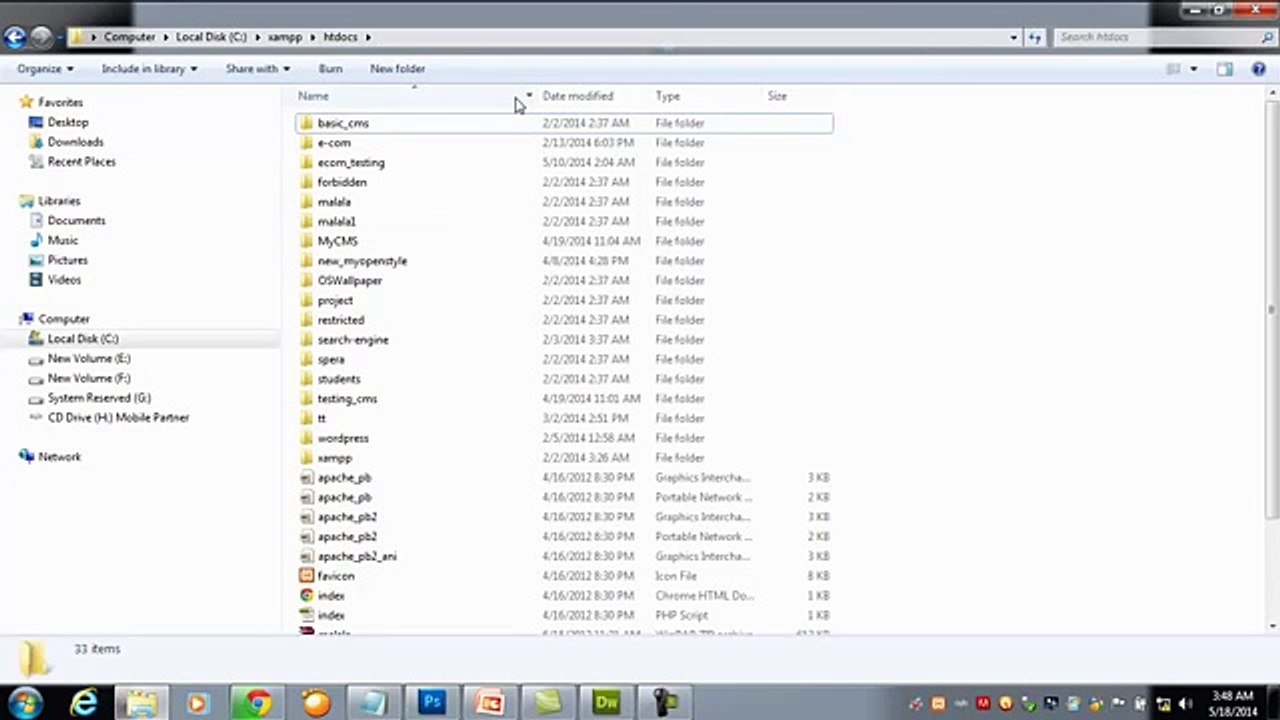Select New Volume (E:) in sidebar

pos(89,358)
